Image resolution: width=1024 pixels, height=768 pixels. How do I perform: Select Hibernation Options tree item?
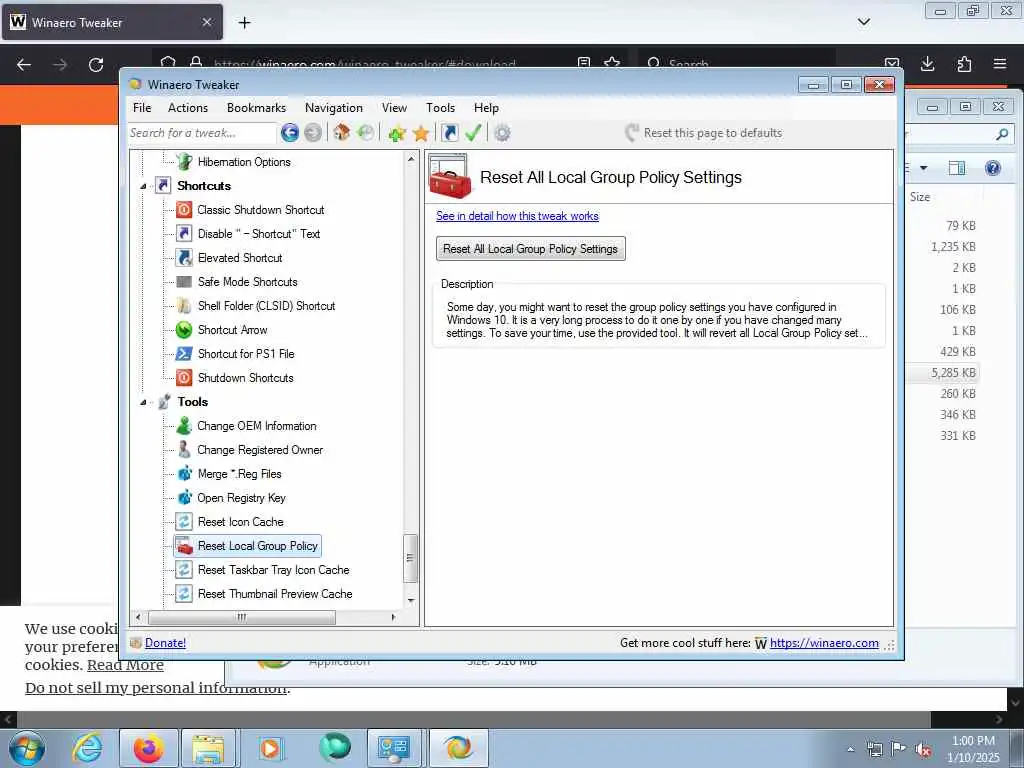(x=244, y=162)
